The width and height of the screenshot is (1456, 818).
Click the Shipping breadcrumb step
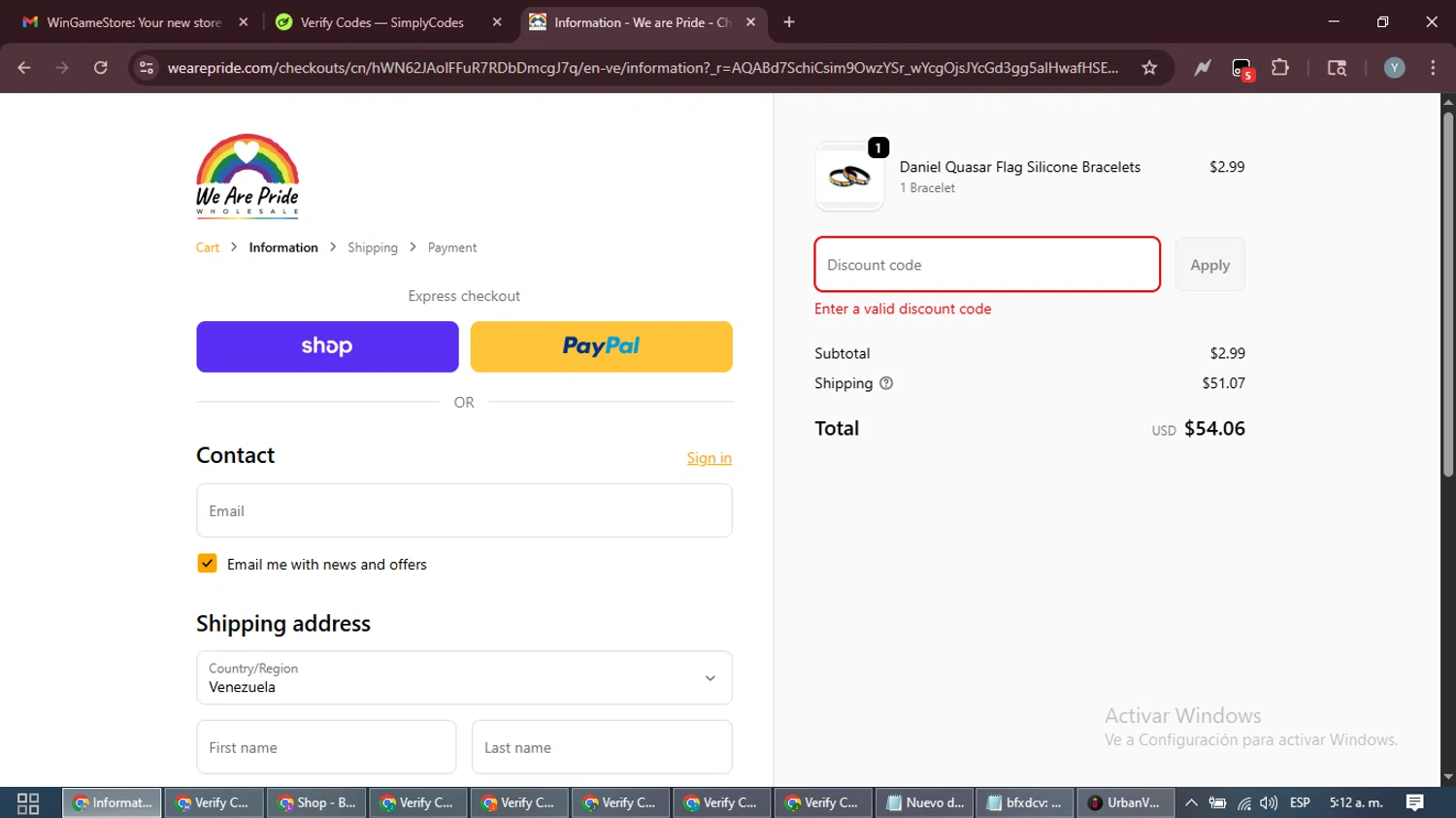point(373,247)
